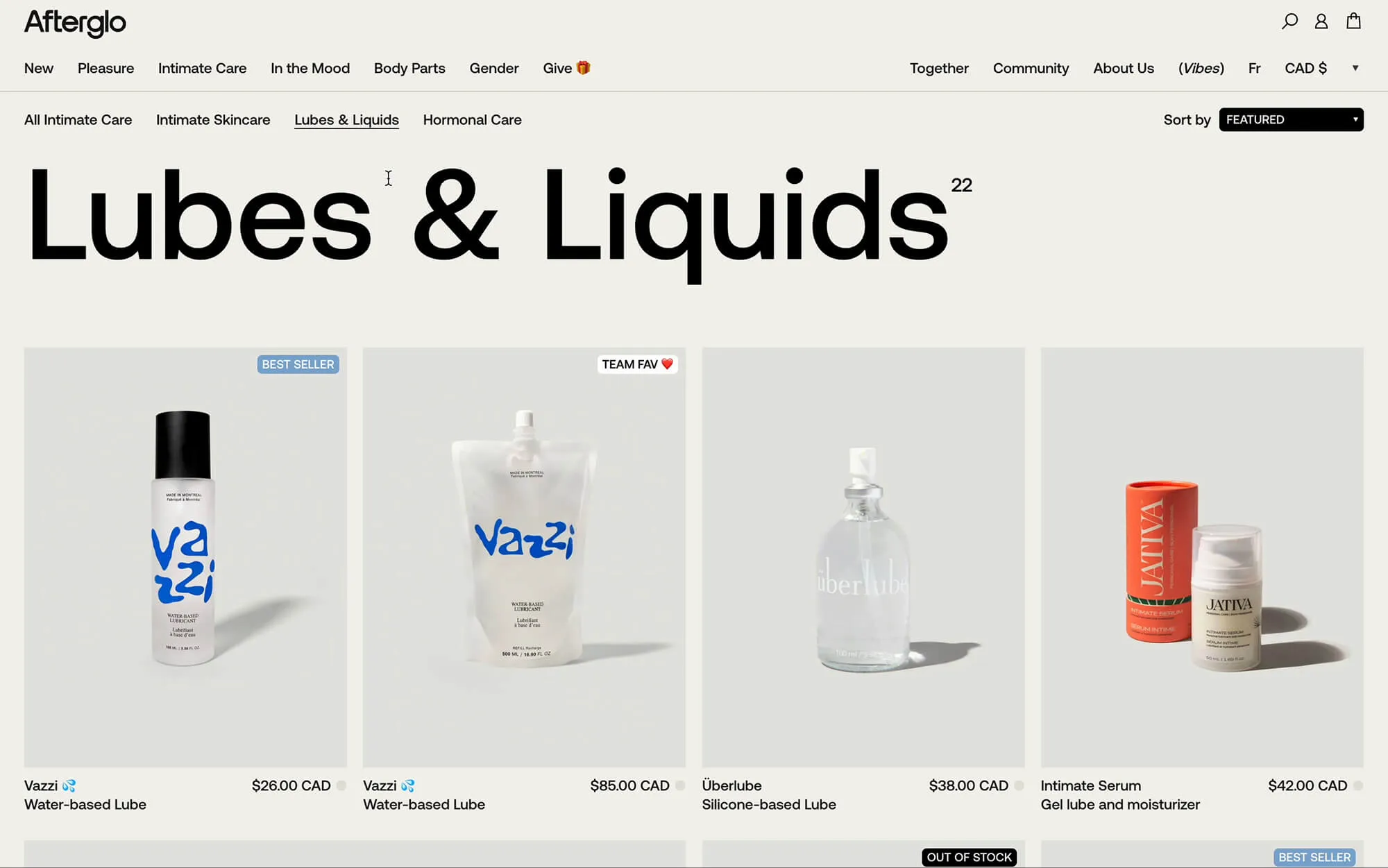The width and height of the screenshot is (1388, 868).
Task: Open the Überlube bottle product image
Action: 863,557
